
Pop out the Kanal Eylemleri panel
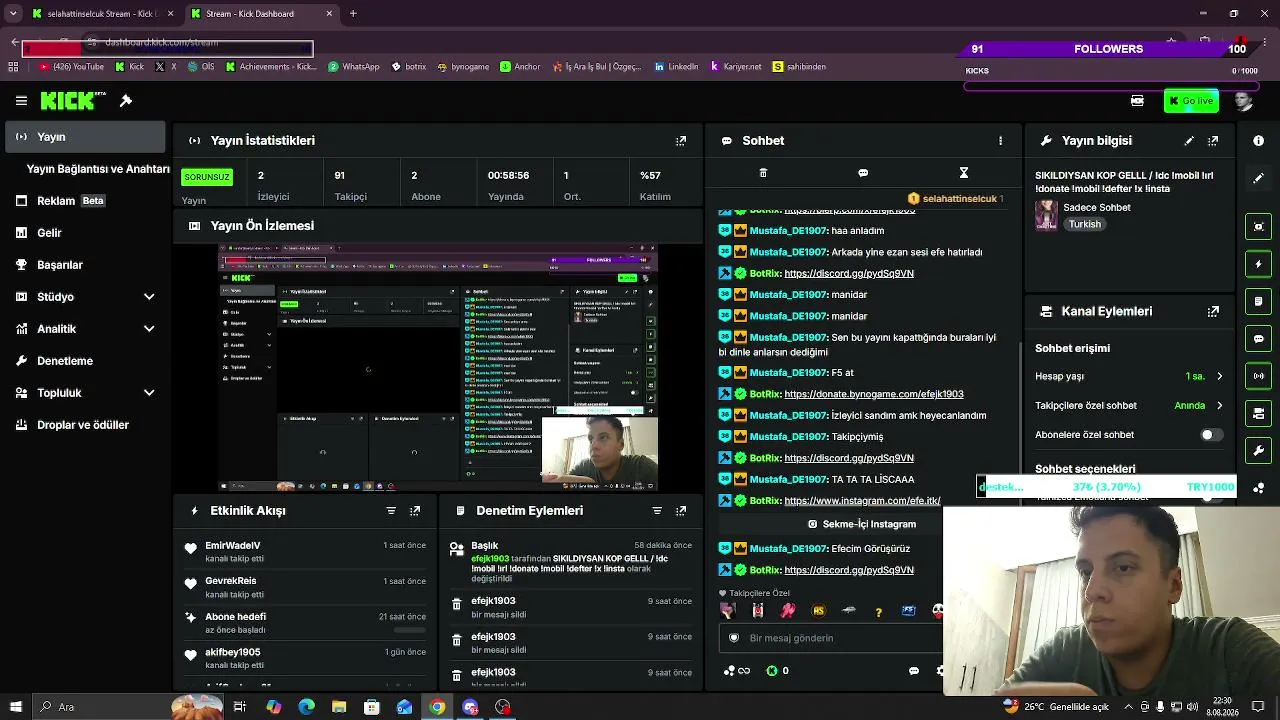coord(1213,311)
